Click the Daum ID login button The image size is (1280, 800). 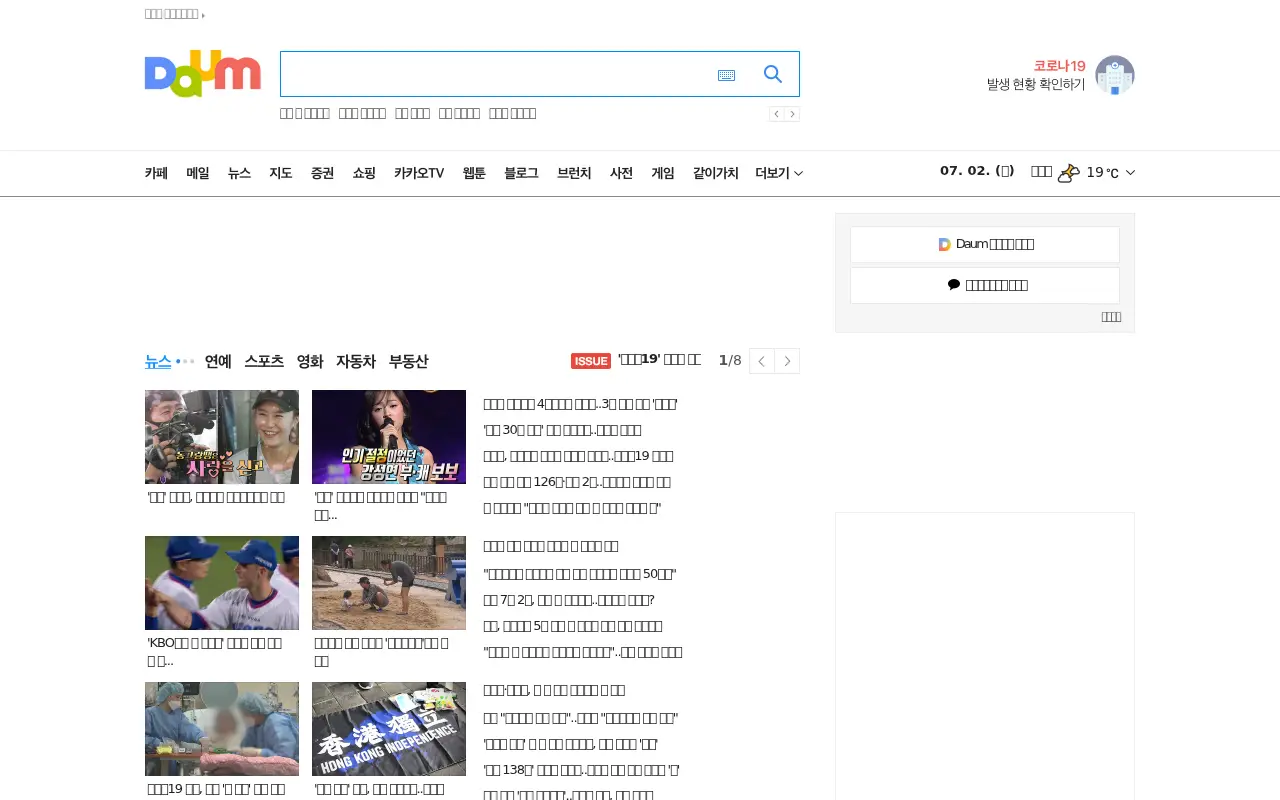pos(985,244)
